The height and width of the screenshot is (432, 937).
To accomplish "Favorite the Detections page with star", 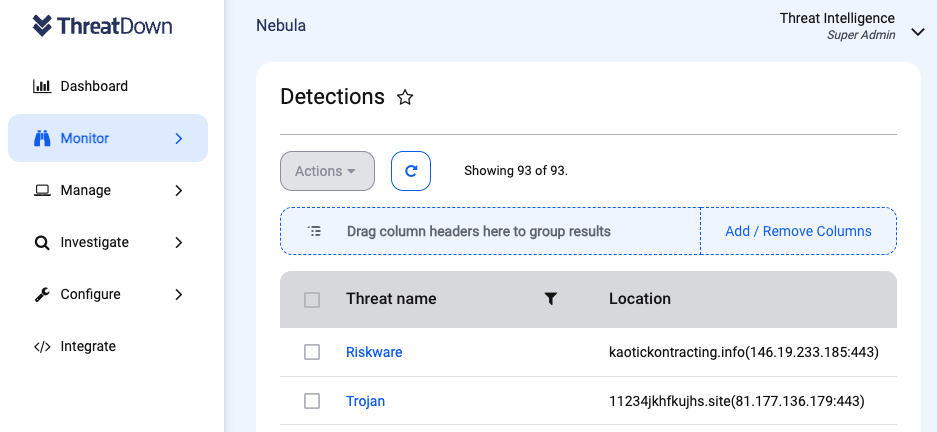I will (405, 97).
